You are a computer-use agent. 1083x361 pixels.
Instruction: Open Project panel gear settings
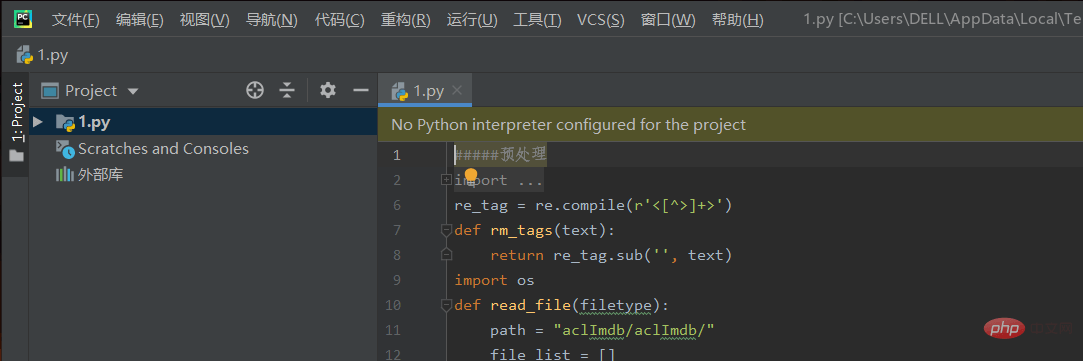[x=328, y=90]
